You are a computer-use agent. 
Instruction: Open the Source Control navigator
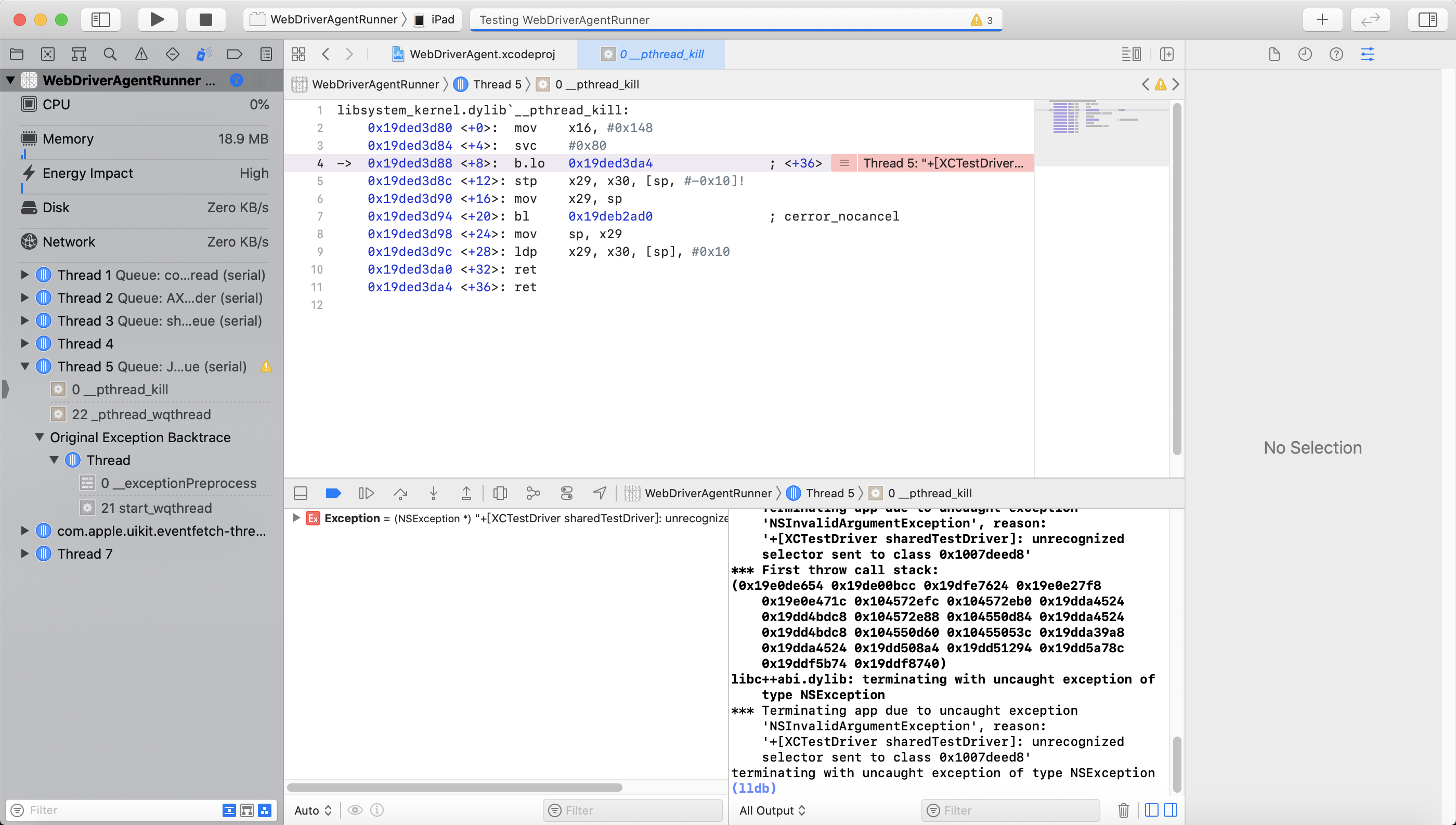pos(48,55)
